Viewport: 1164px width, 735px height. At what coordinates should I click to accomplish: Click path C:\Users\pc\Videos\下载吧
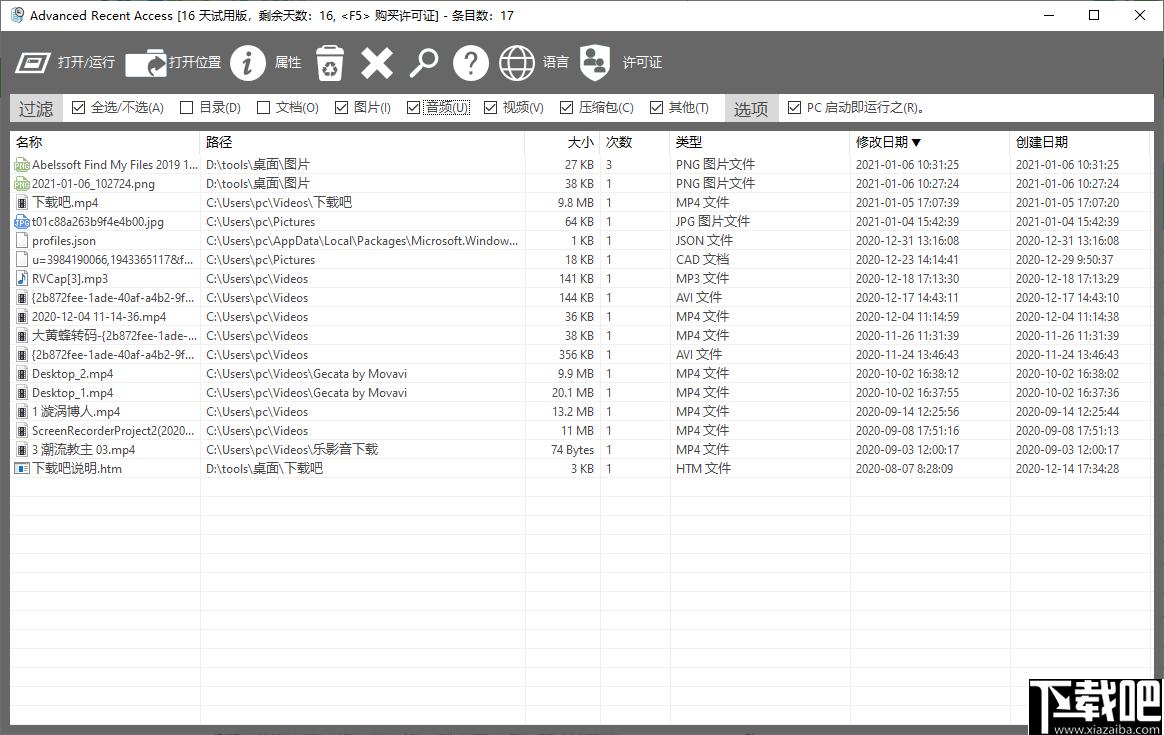pos(278,203)
